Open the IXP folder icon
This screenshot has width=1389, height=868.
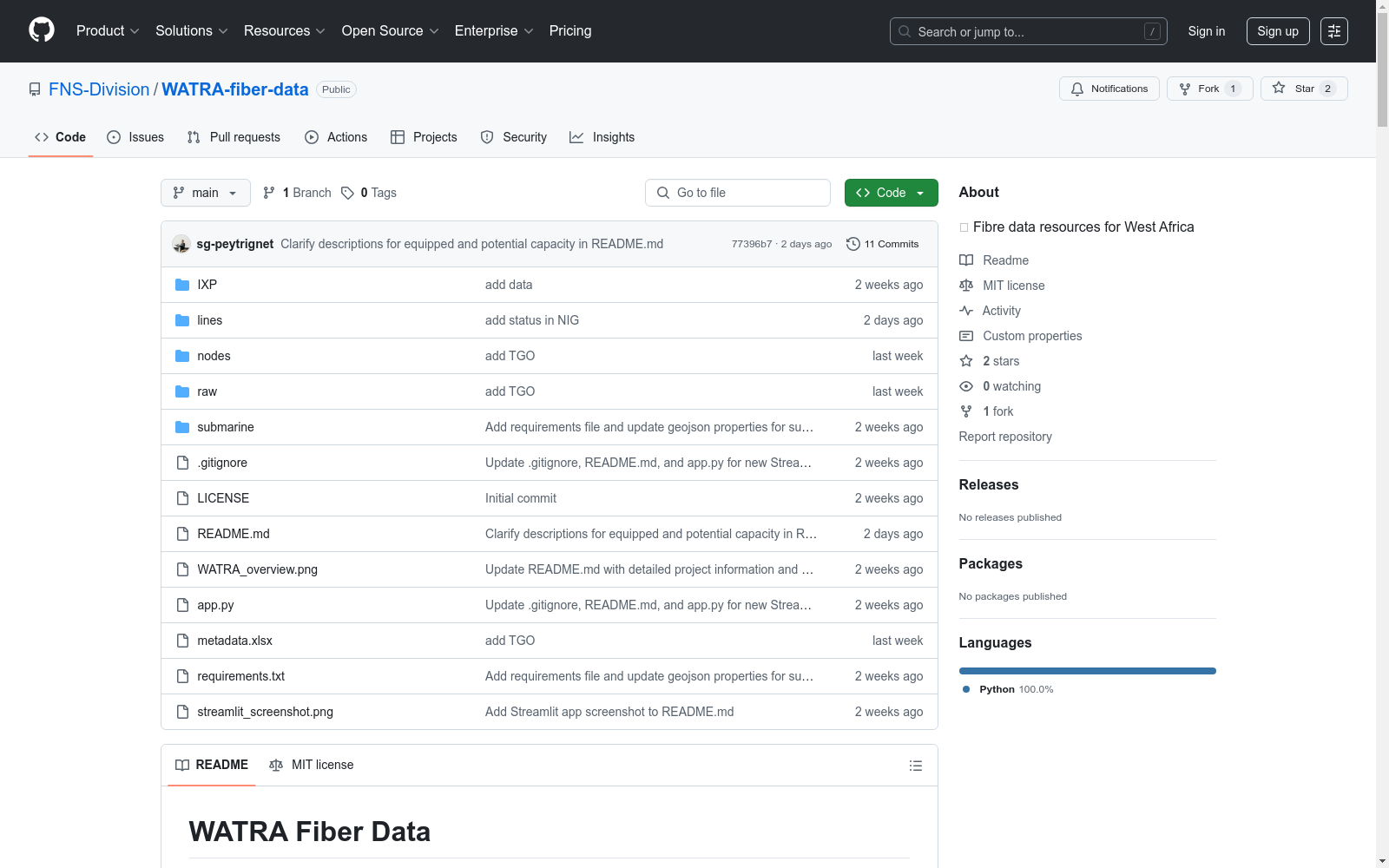pos(182,285)
